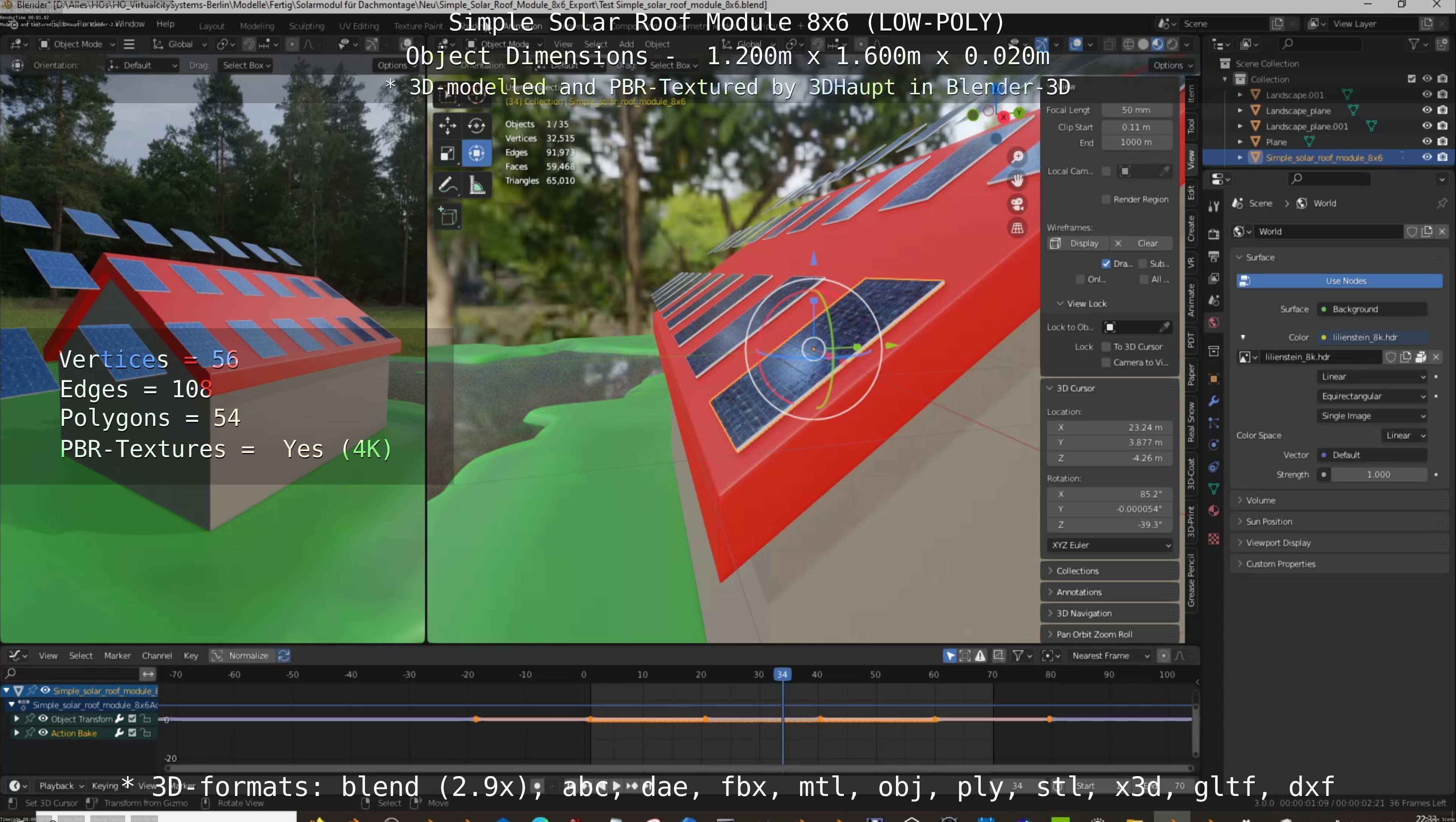The image size is (1456, 822).
Task: Open the Modifiers wrench tab
Action: coord(1214,401)
